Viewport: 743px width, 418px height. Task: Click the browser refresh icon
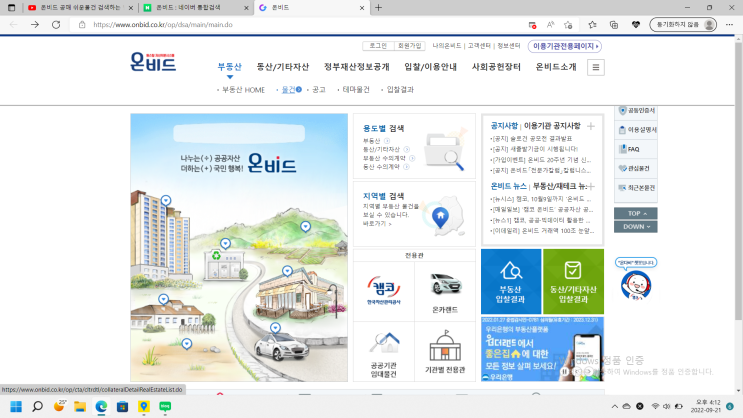pyautogui.click(x=56, y=25)
